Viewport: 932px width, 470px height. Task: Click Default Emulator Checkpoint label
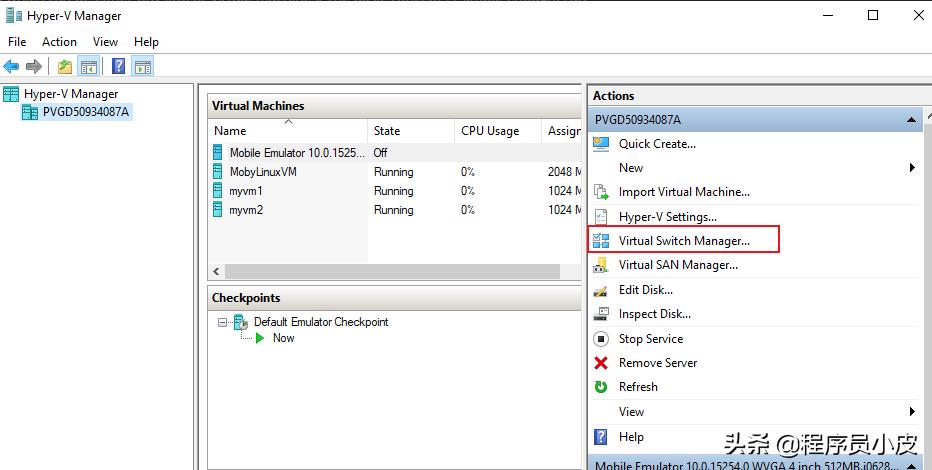pos(321,322)
